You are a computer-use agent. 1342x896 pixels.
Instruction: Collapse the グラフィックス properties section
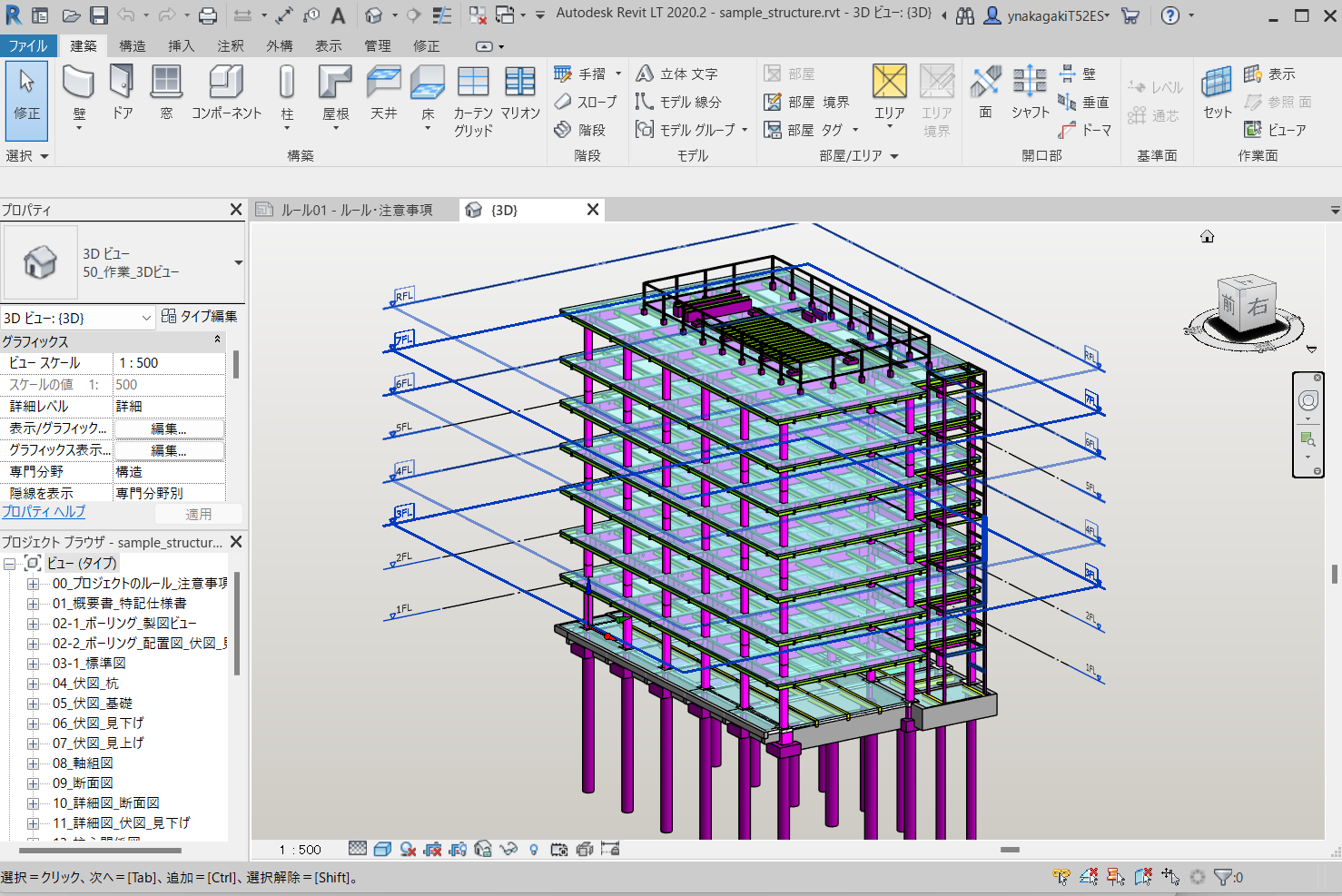click(217, 340)
